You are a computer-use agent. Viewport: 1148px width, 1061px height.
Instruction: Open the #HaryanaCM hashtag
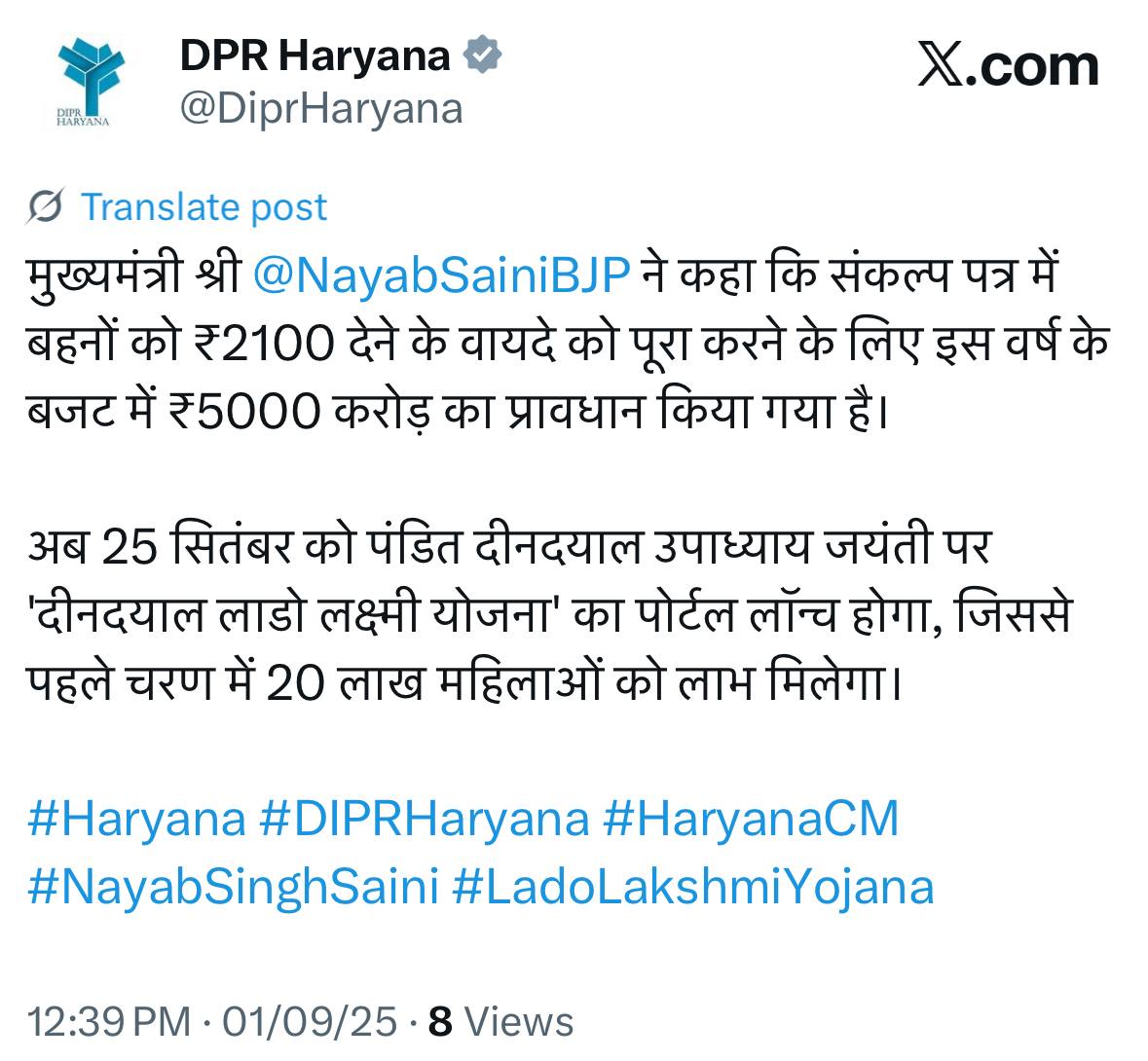[751, 819]
